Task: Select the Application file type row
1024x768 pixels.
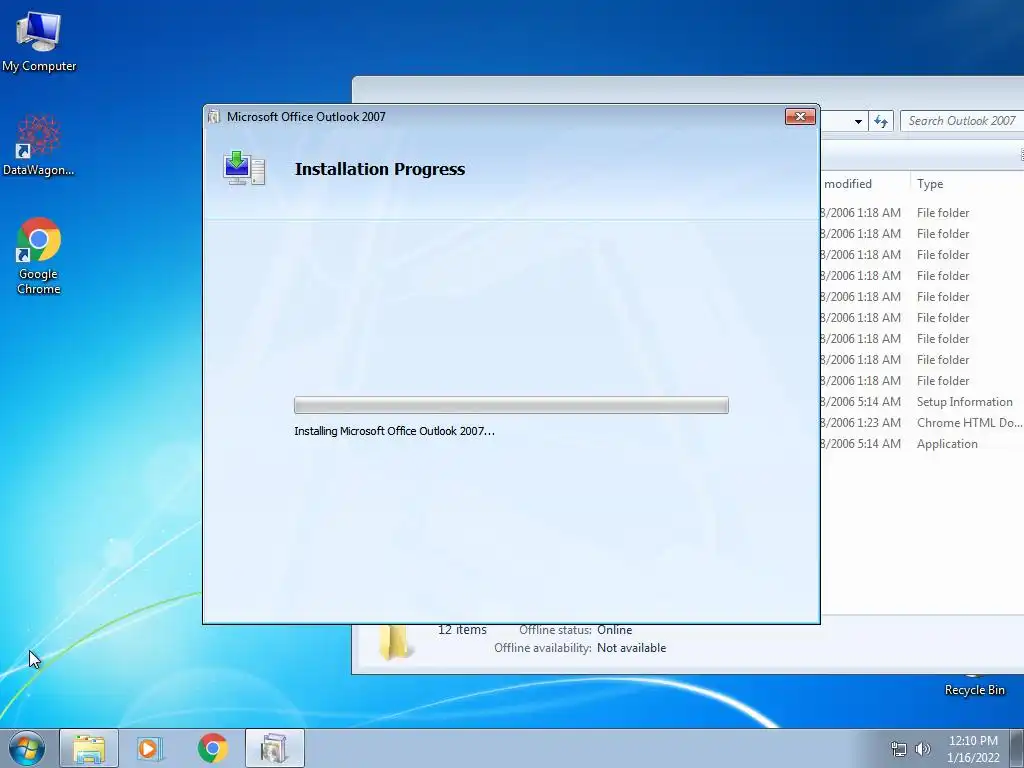Action: pyautogui.click(x=922, y=443)
